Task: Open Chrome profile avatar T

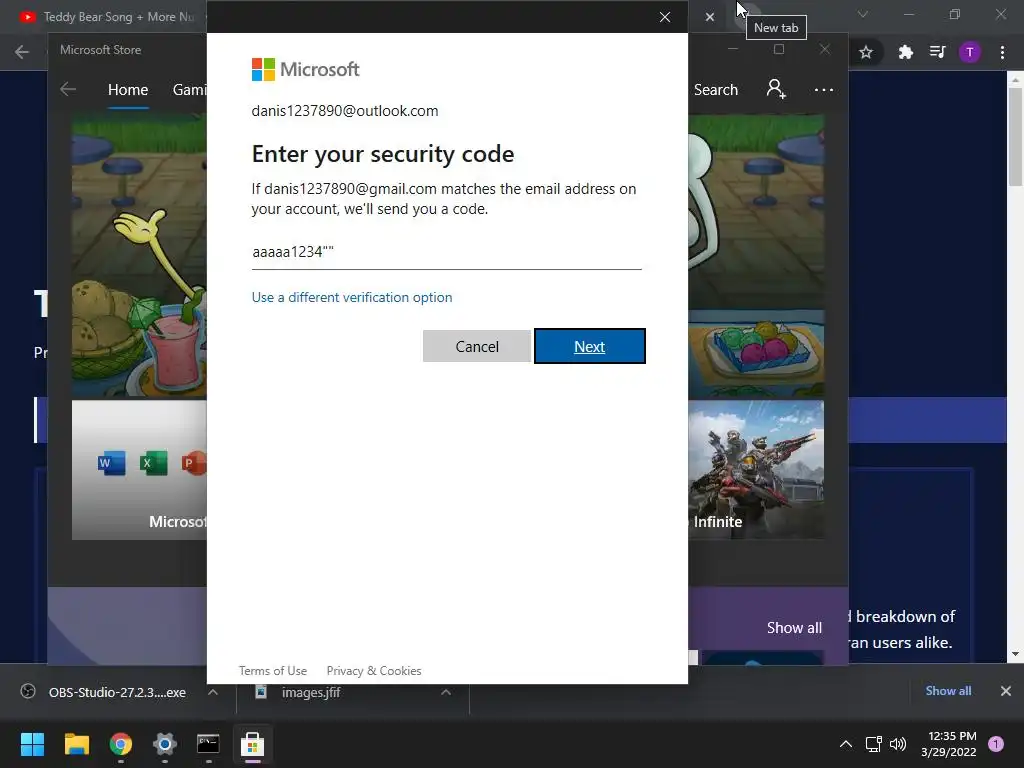Action: coord(970,52)
